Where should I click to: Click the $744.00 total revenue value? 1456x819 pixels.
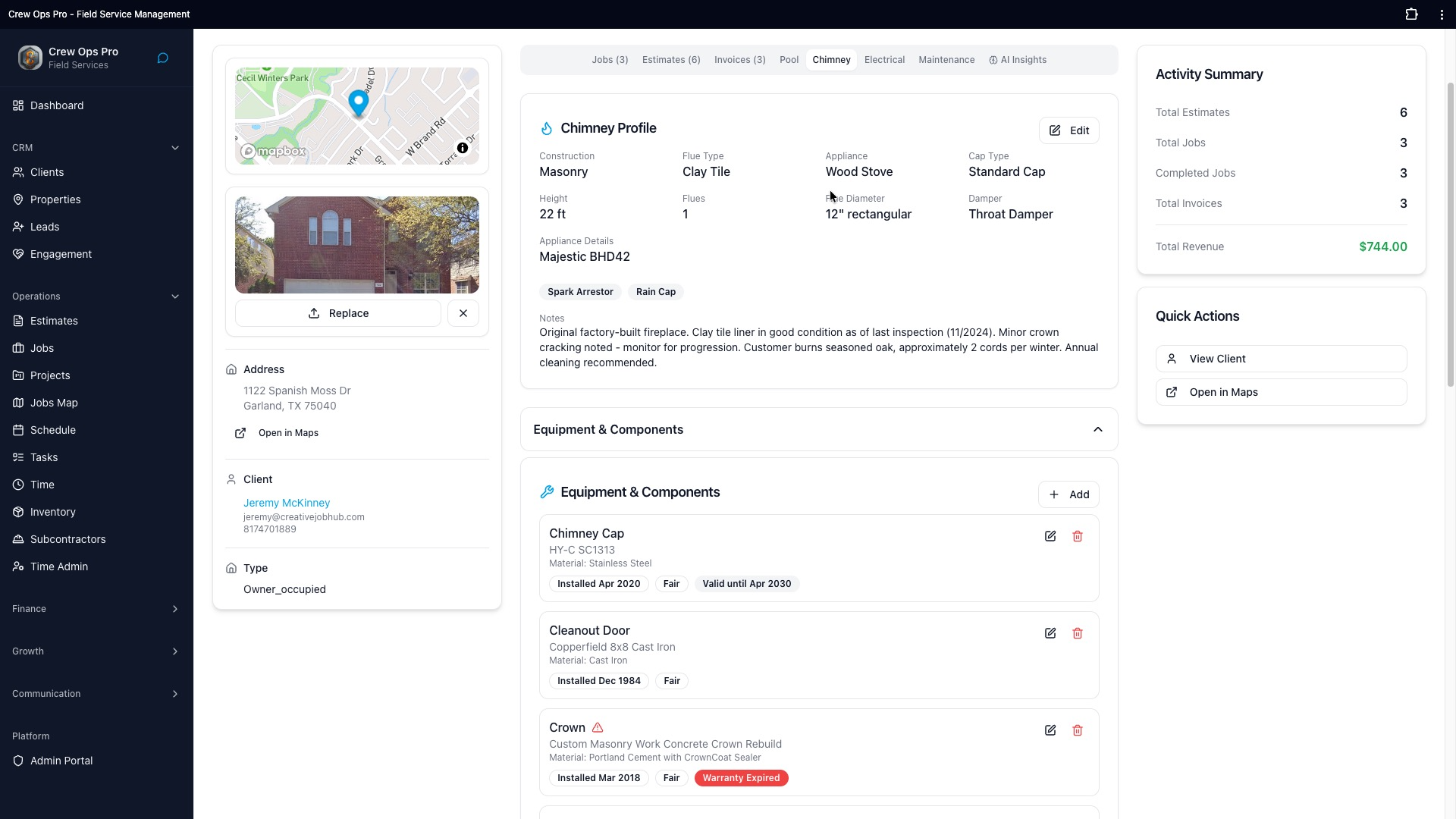1382,246
